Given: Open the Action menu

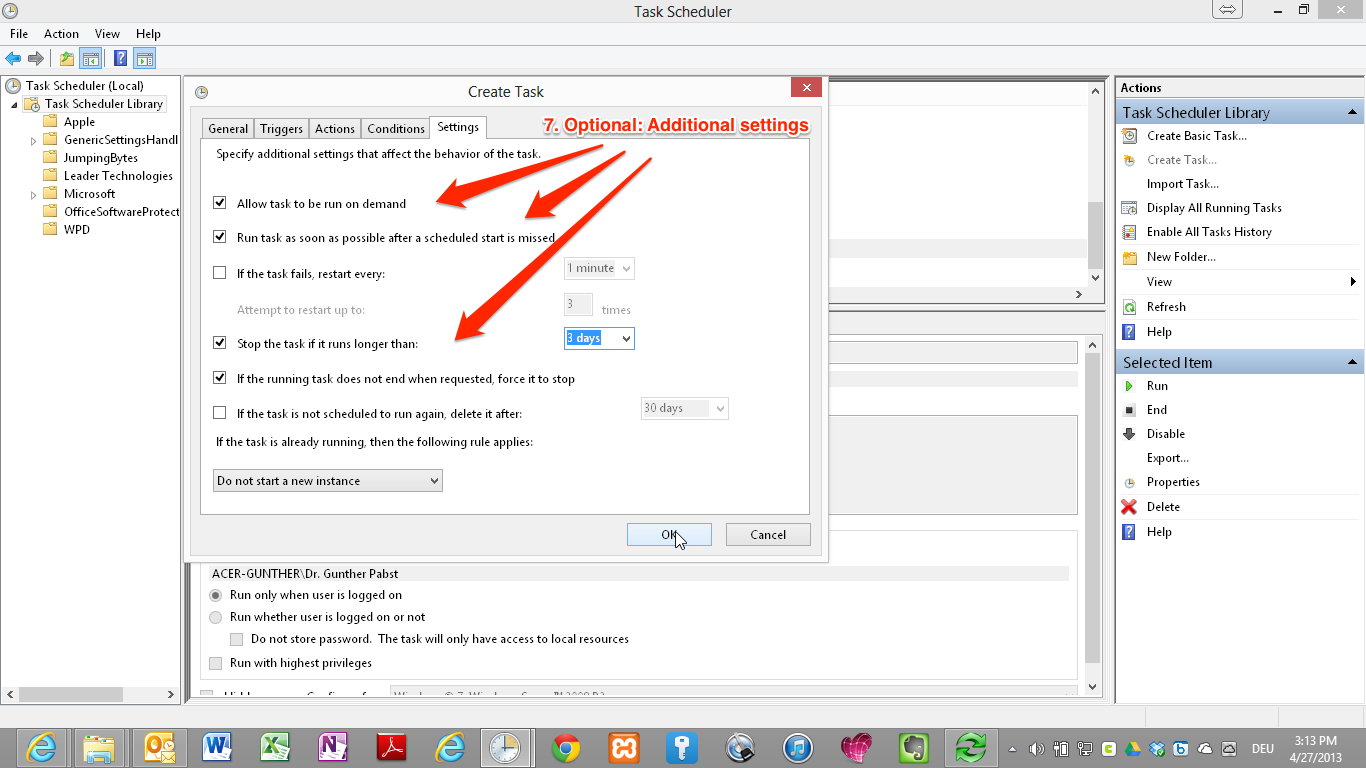Looking at the screenshot, I should click(x=61, y=34).
